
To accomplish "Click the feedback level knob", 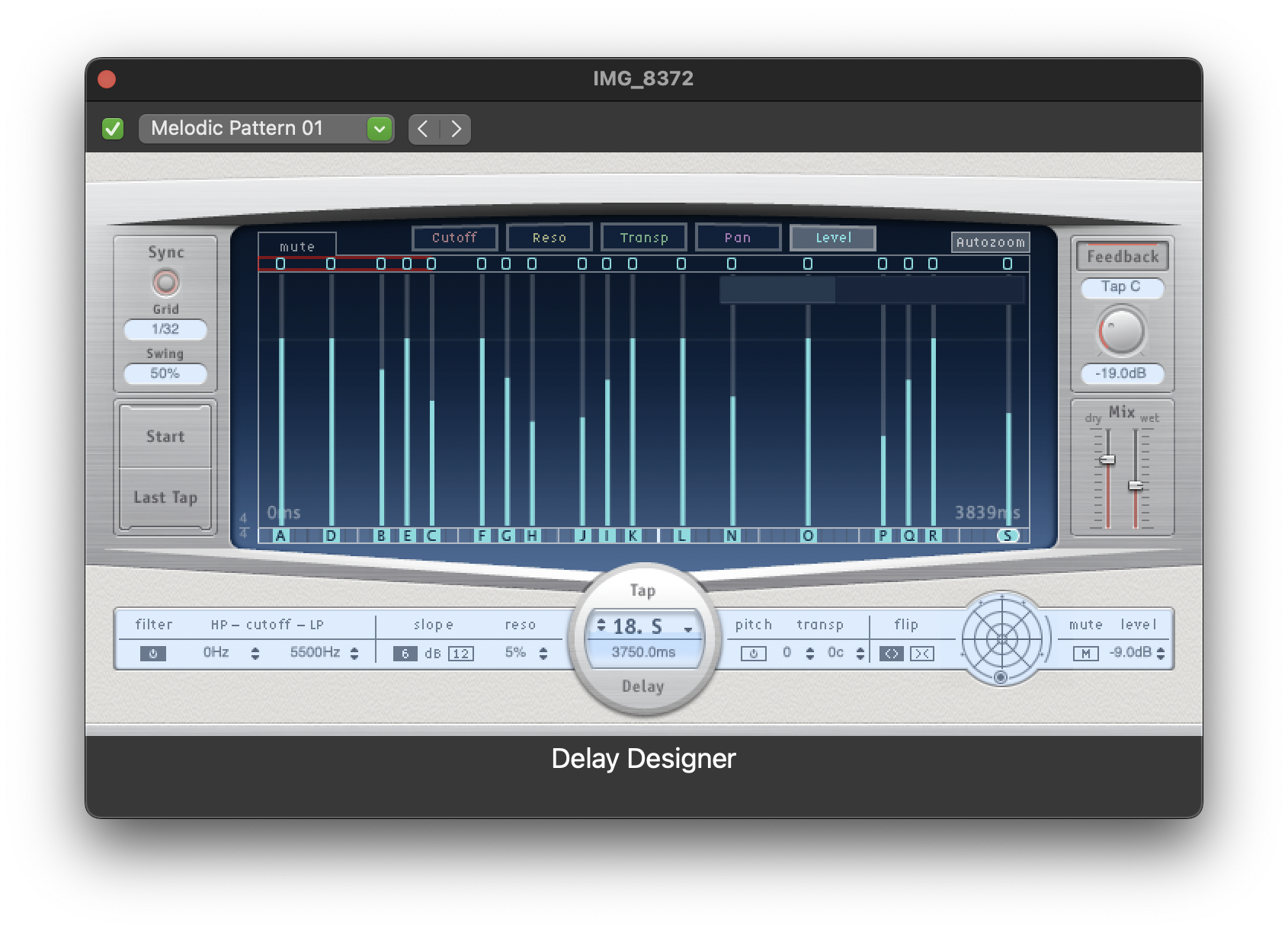I will coord(1122,332).
